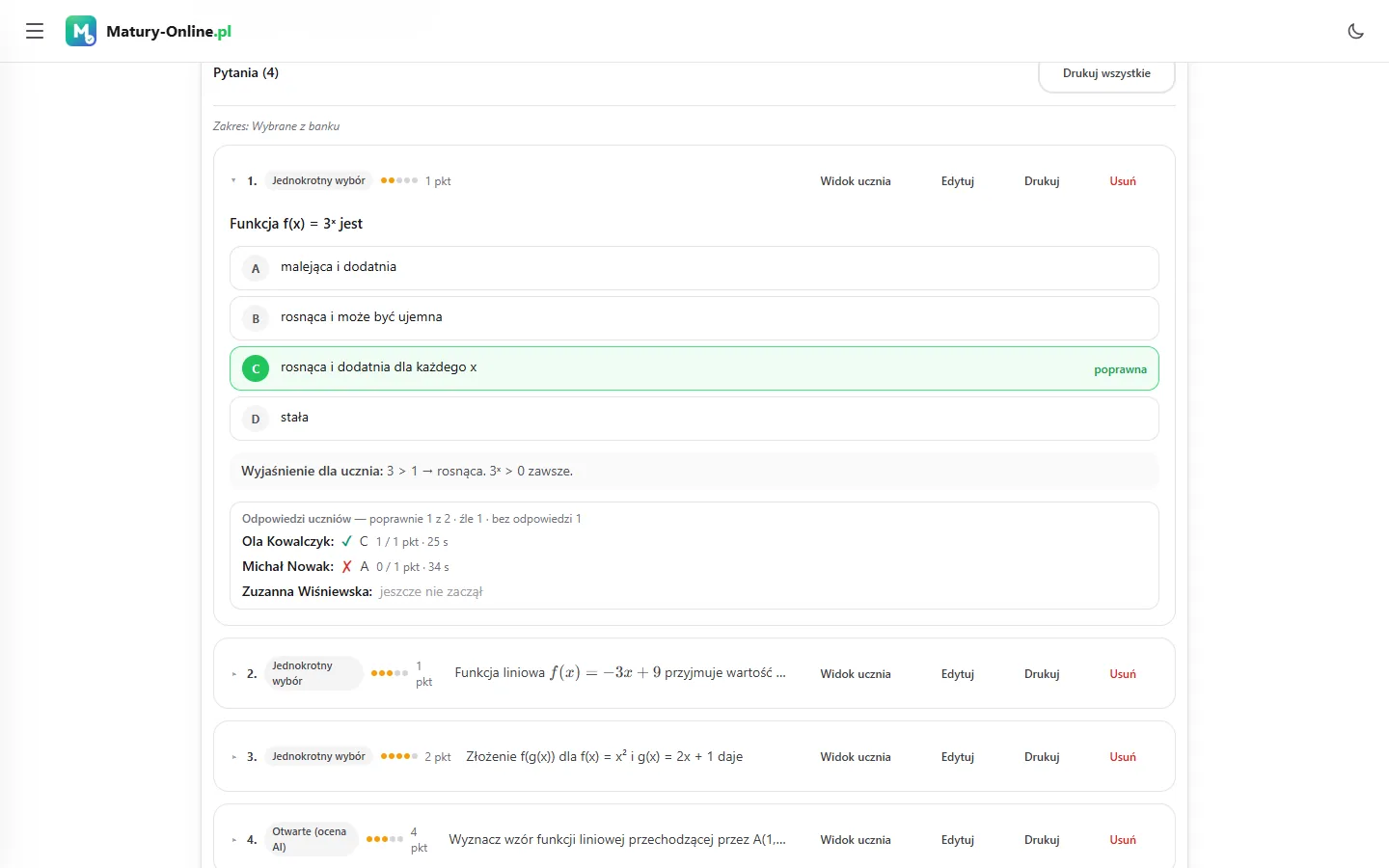This screenshot has width=1389, height=868.
Task: Click Edytuj for question 1
Action: tap(958, 181)
